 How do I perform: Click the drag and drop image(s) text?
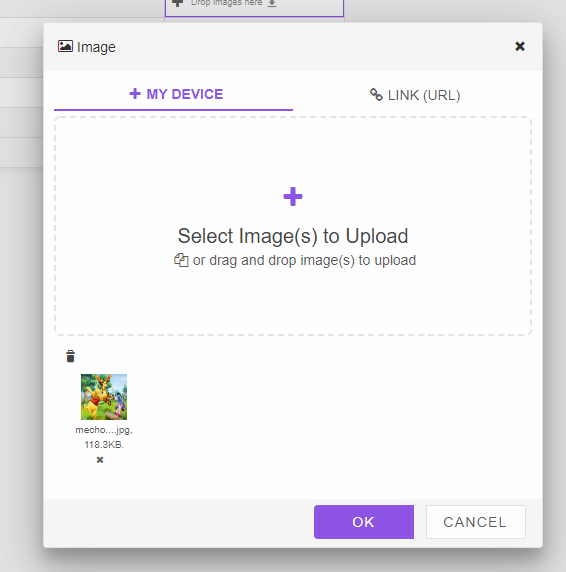click(x=304, y=260)
